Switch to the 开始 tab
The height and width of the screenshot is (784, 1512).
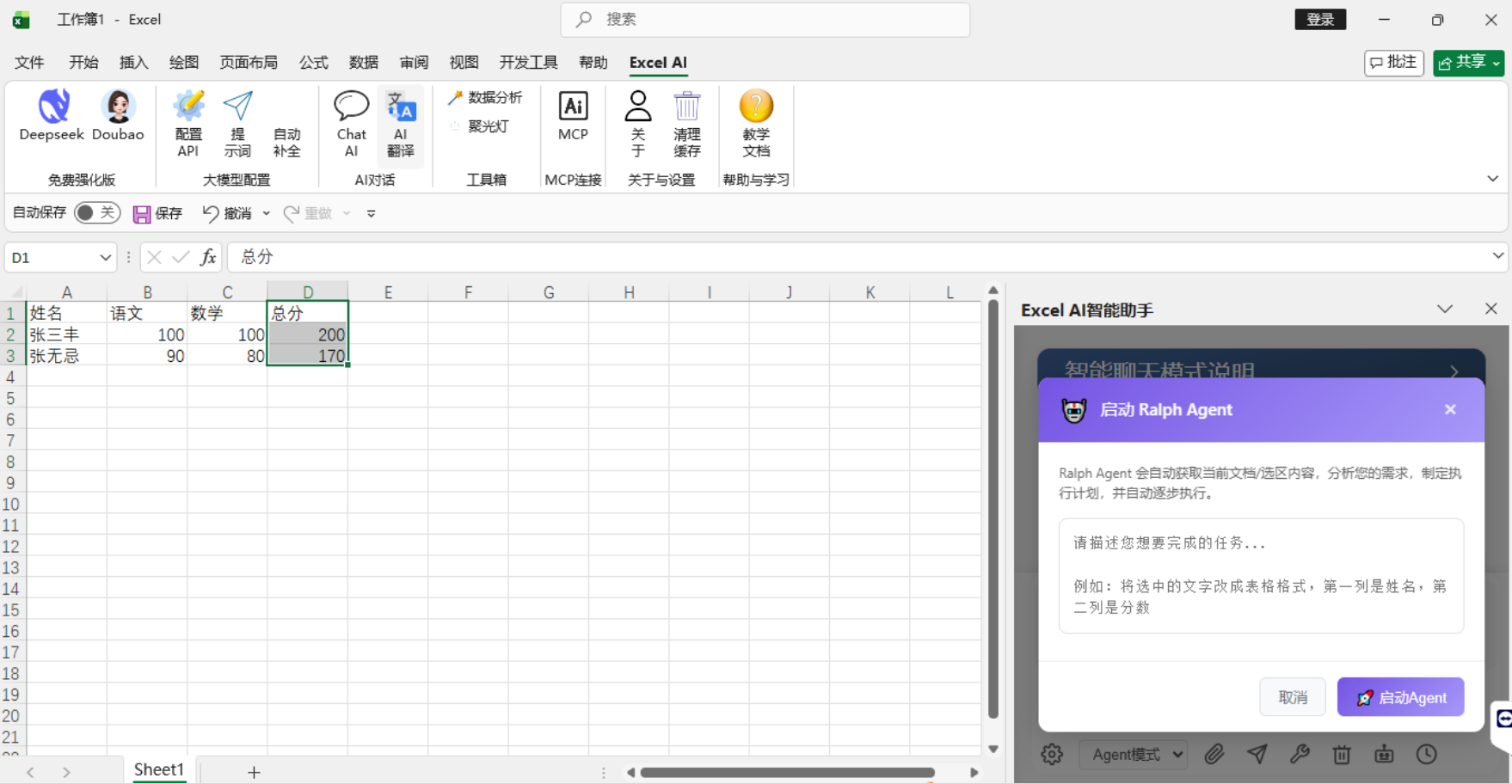click(83, 62)
